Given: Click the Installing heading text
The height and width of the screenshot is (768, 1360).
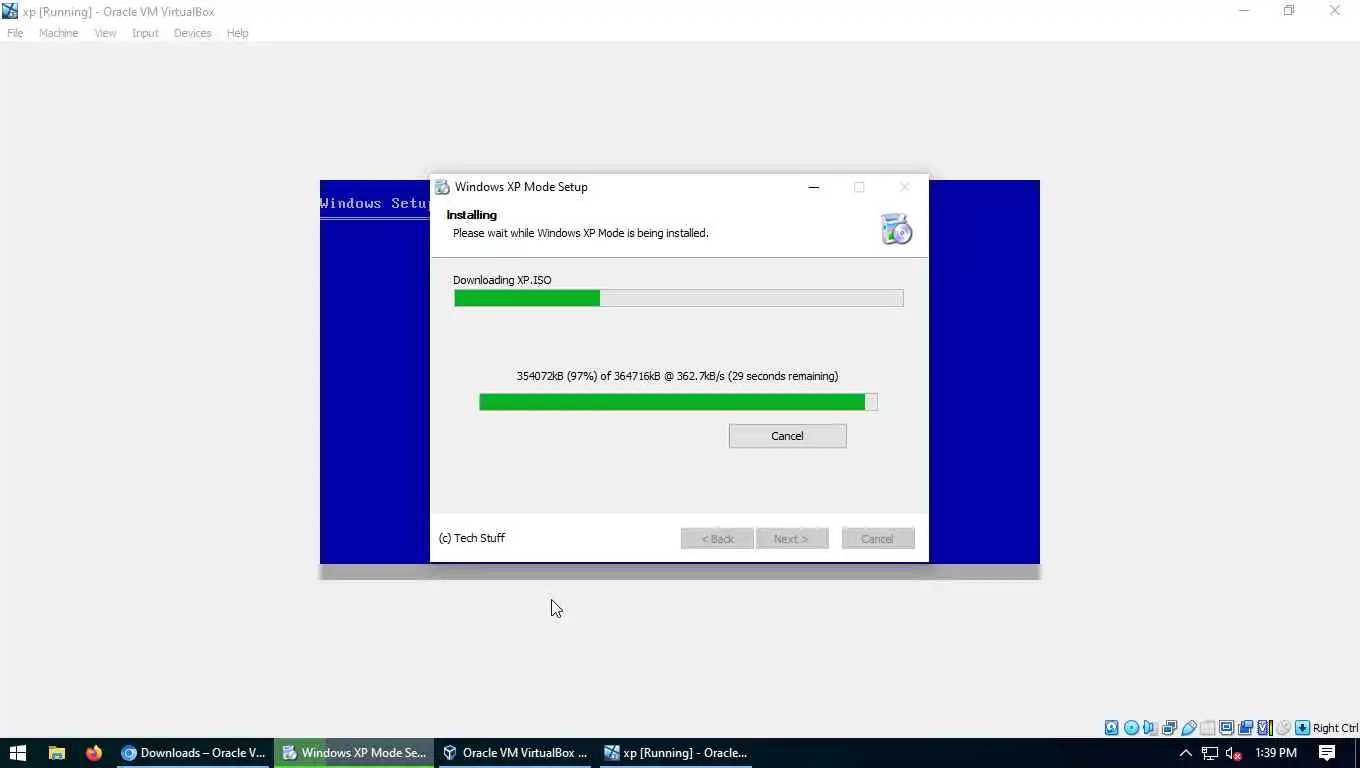Looking at the screenshot, I should click(472, 215).
